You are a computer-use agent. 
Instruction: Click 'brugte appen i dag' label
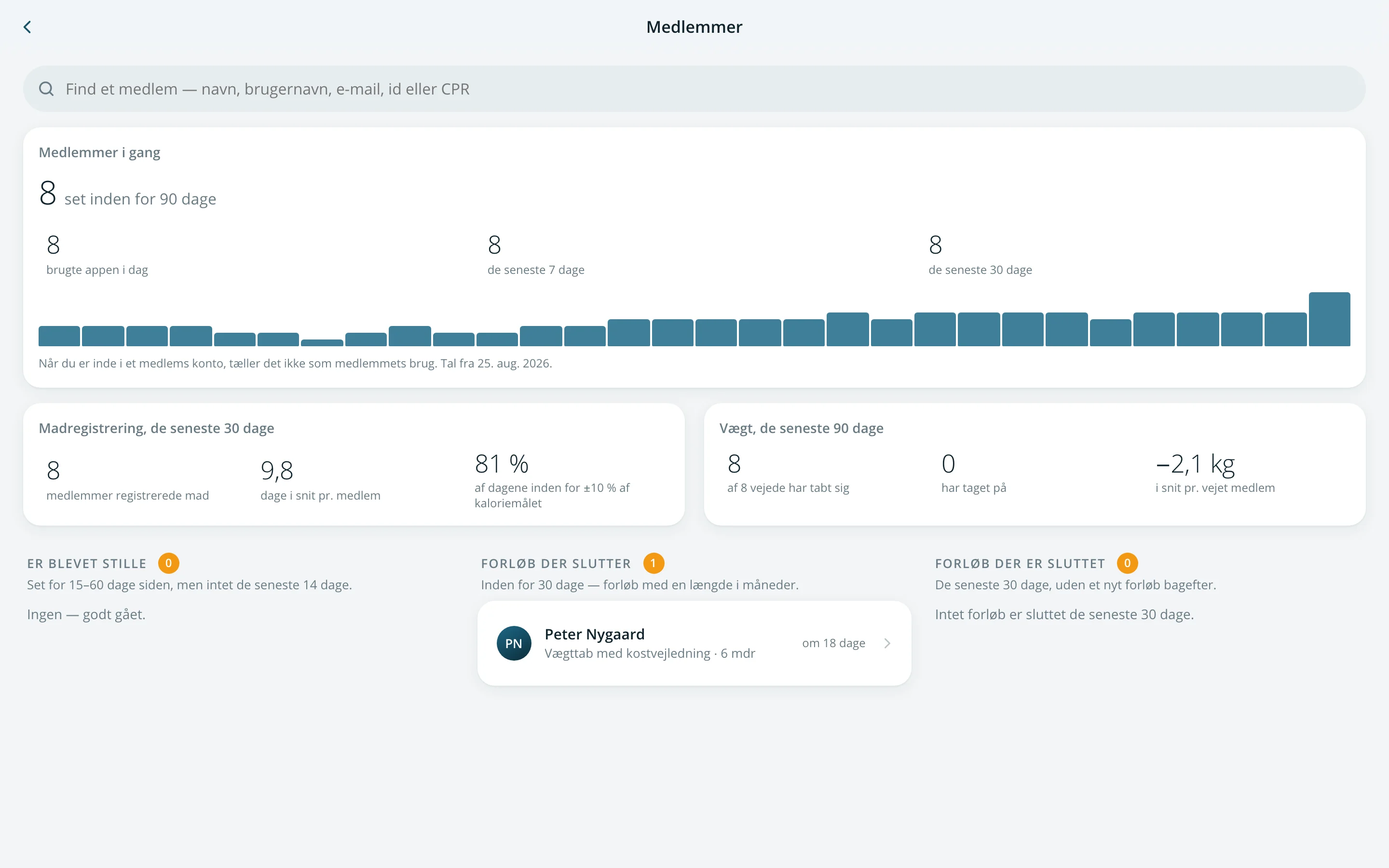97,270
